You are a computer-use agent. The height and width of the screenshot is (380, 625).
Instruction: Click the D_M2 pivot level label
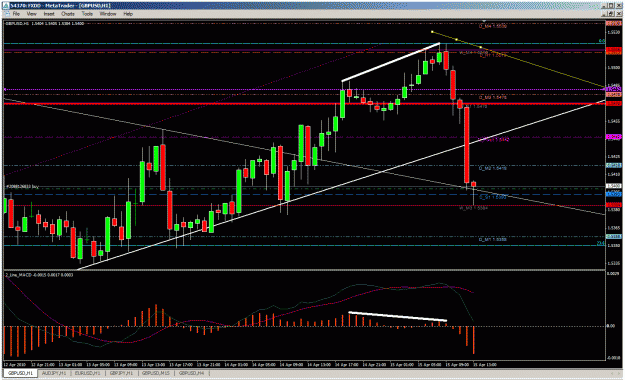click(493, 169)
